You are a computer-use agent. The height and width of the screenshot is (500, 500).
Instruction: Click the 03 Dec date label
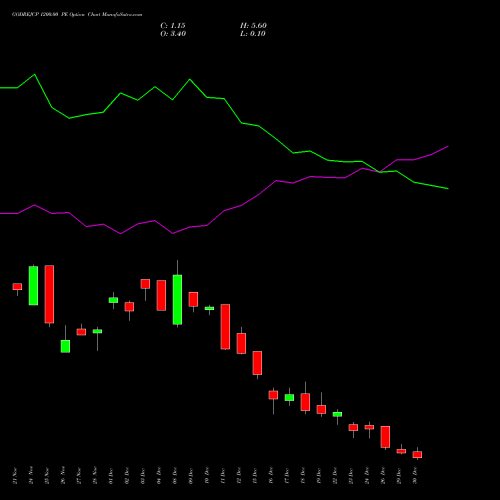pos(143,476)
